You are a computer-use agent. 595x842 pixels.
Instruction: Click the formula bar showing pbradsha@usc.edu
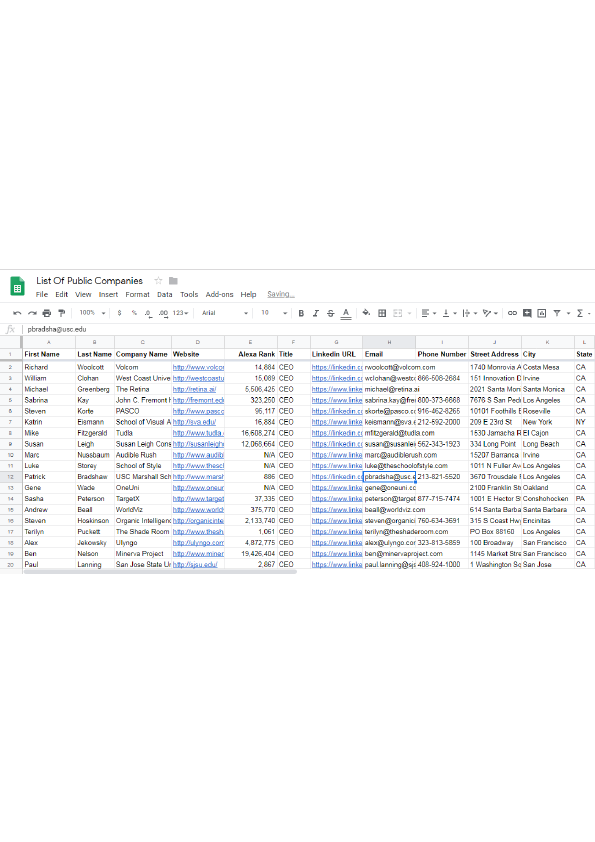pos(309,329)
